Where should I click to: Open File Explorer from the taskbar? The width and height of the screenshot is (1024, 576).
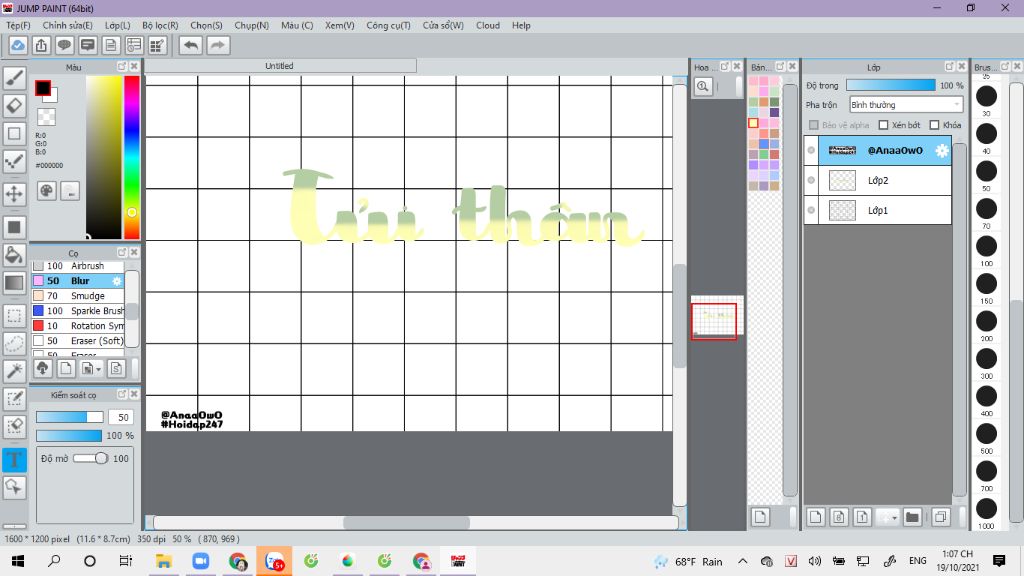tap(163, 561)
